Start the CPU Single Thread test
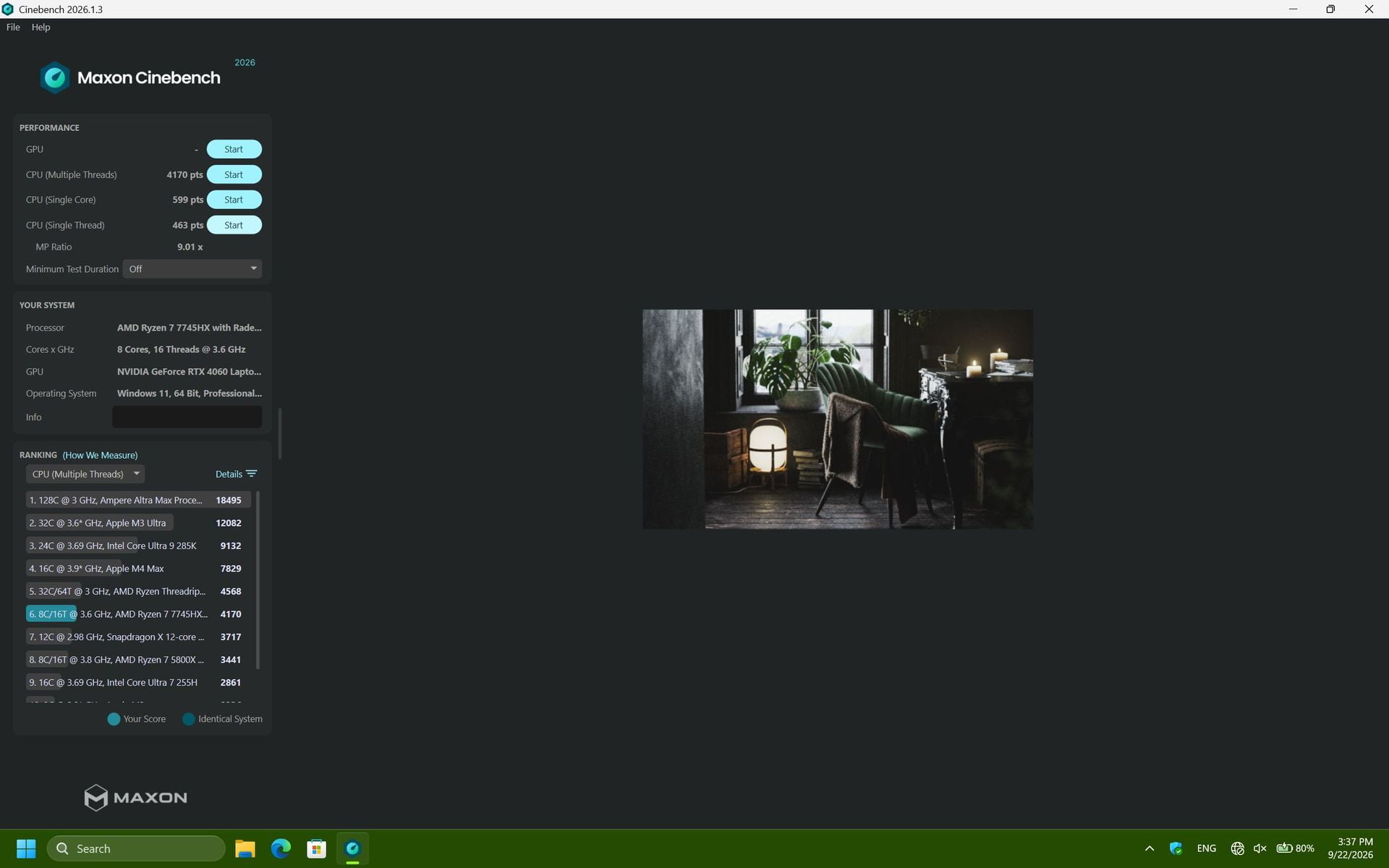This screenshot has width=1389, height=868. 234,225
